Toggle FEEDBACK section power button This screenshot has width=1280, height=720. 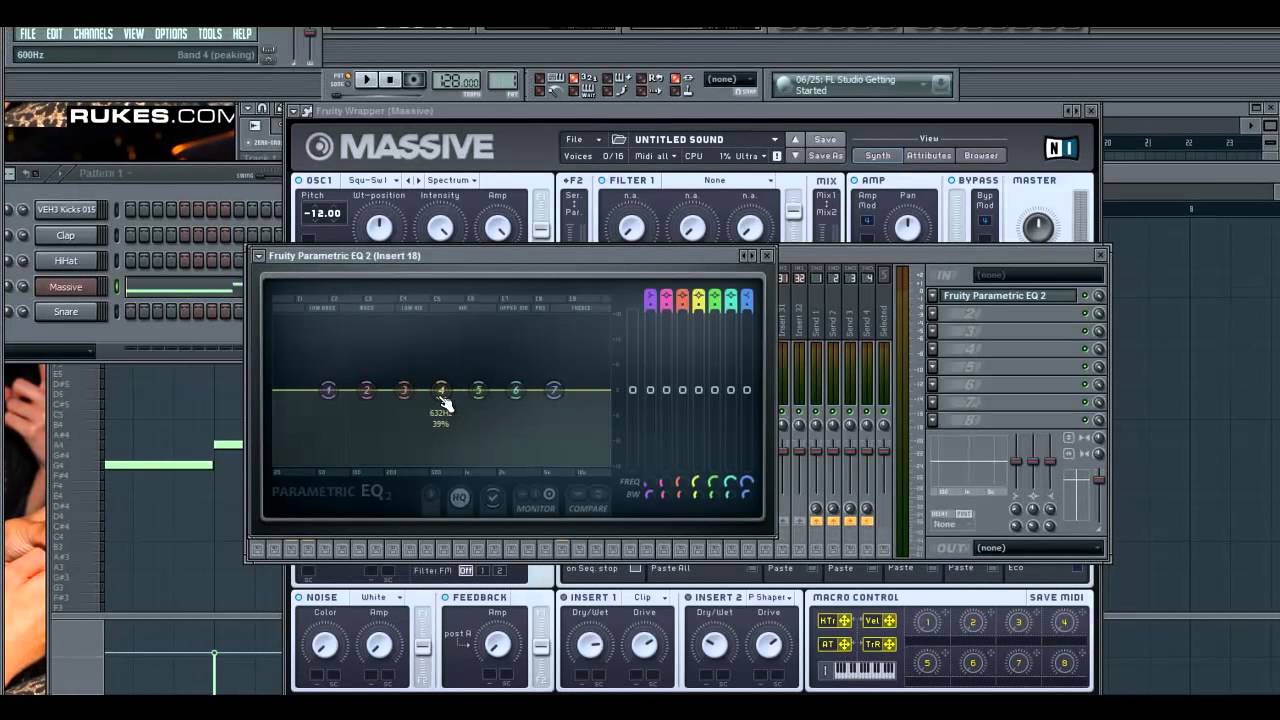pyautogui.click(x=445, y=598)
